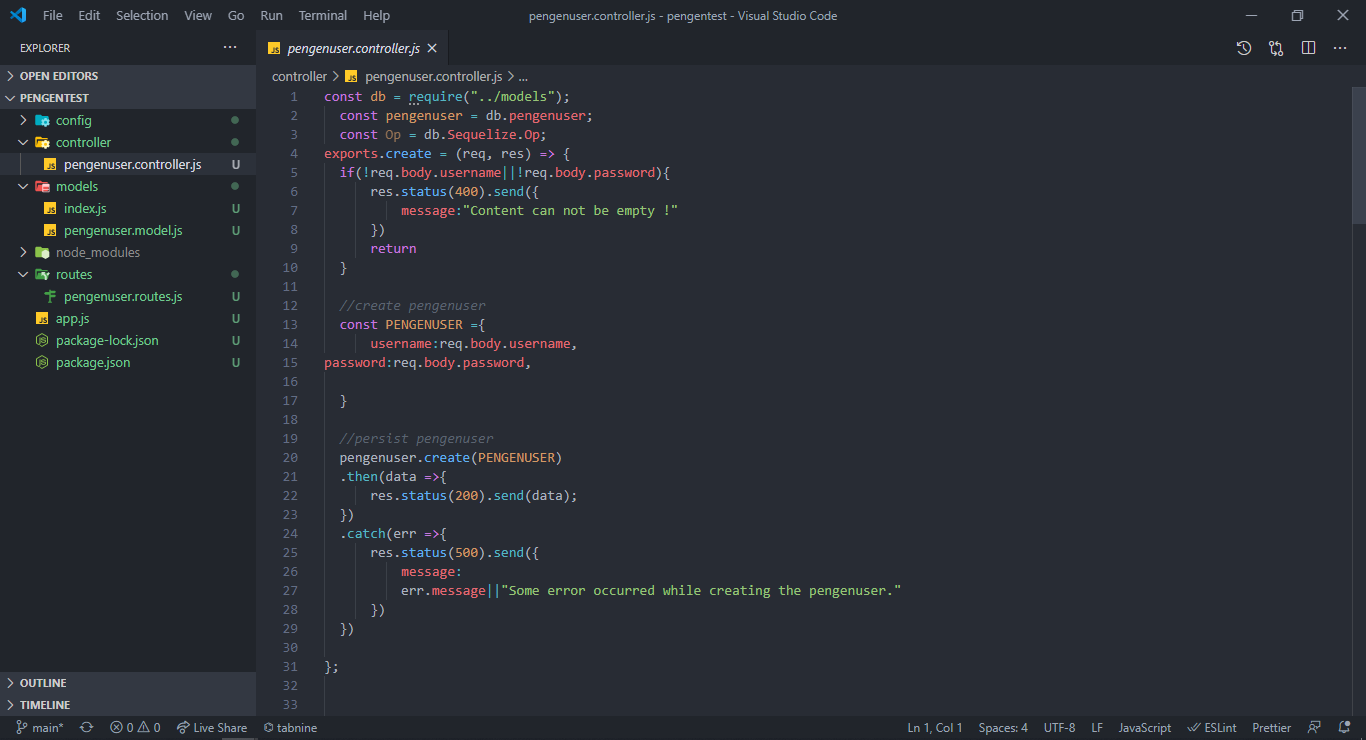Expand the node_modules folder

click(128, 252)
